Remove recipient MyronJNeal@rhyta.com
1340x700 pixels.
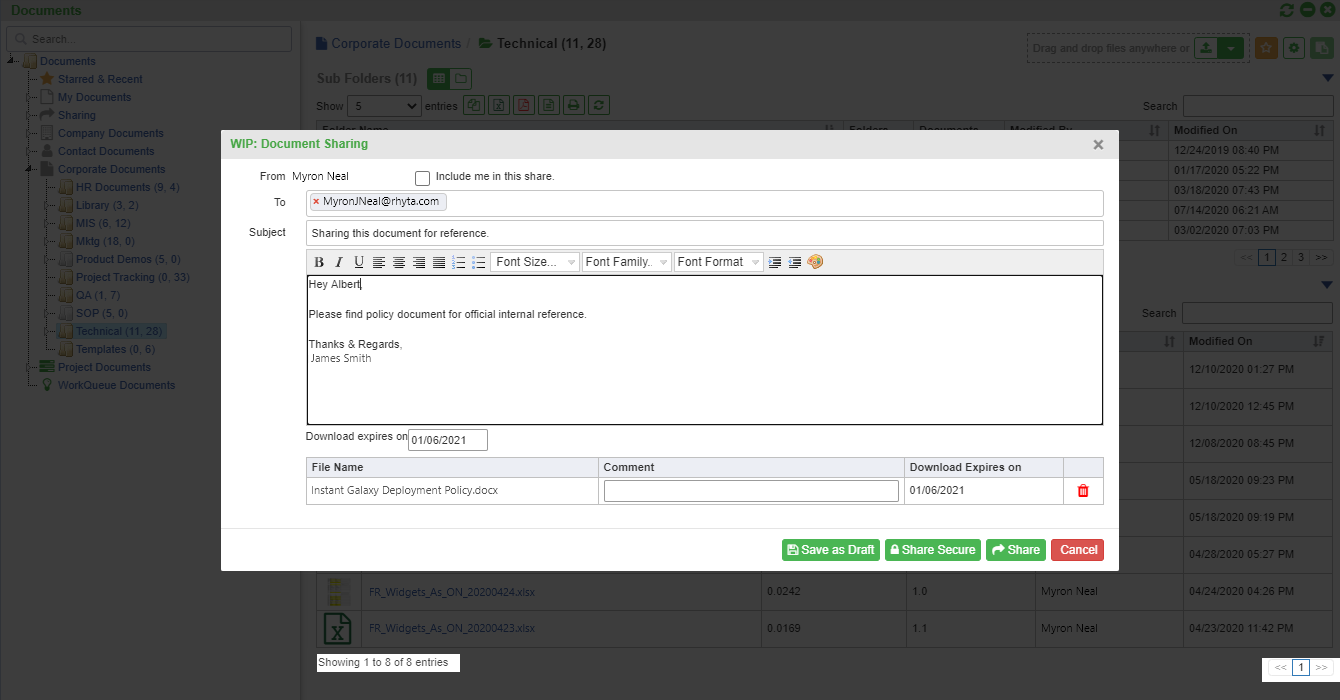click(x=316, y=202)
